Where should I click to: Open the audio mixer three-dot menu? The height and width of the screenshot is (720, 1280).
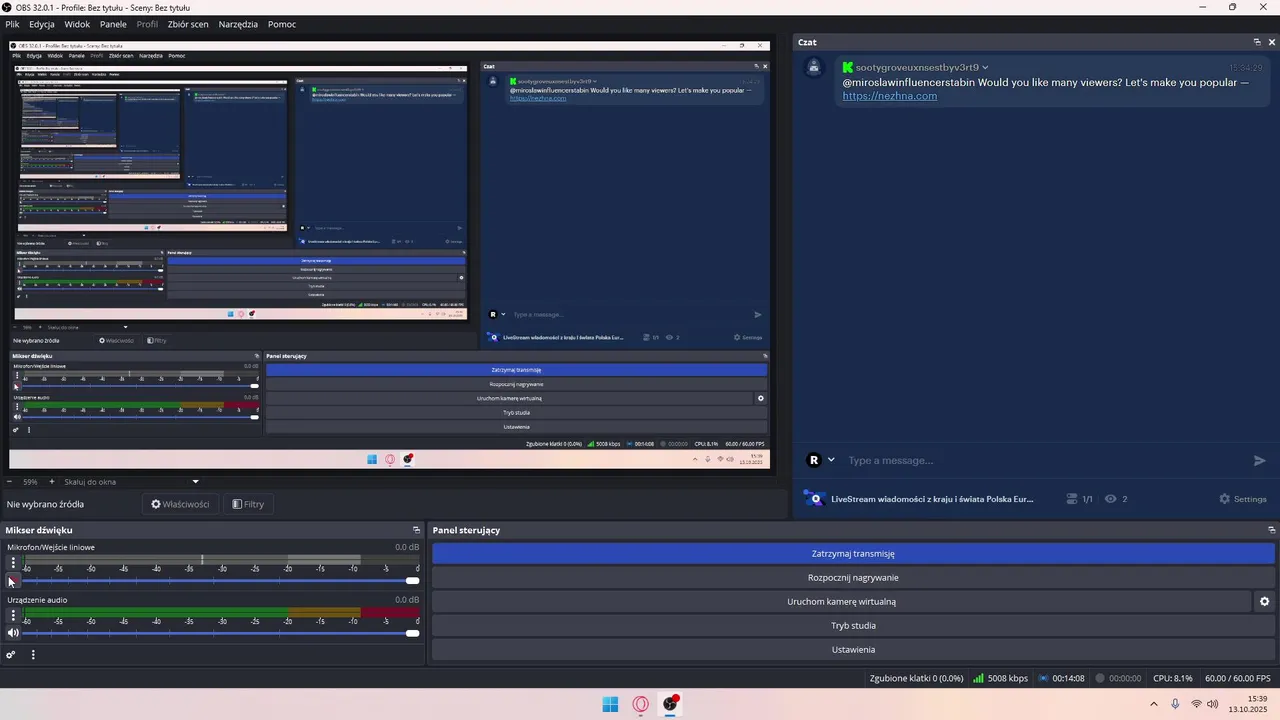[33, 655]
